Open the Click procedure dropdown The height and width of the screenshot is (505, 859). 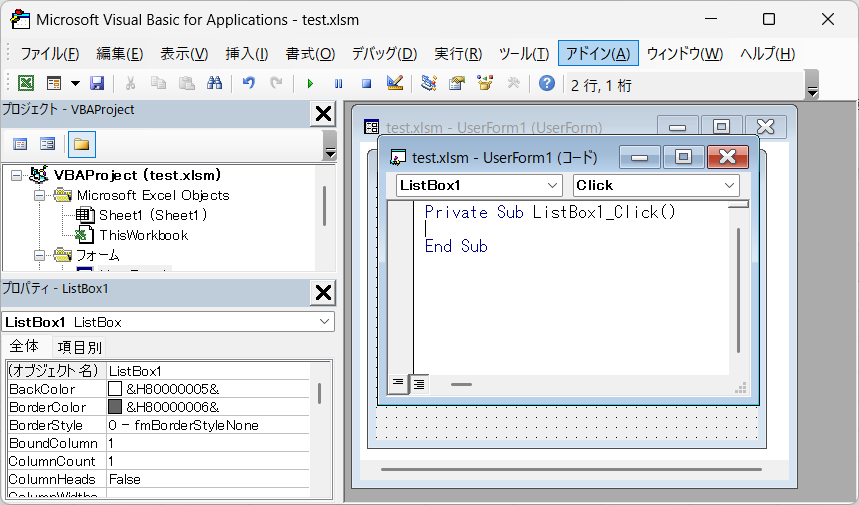tap(656, 186)
